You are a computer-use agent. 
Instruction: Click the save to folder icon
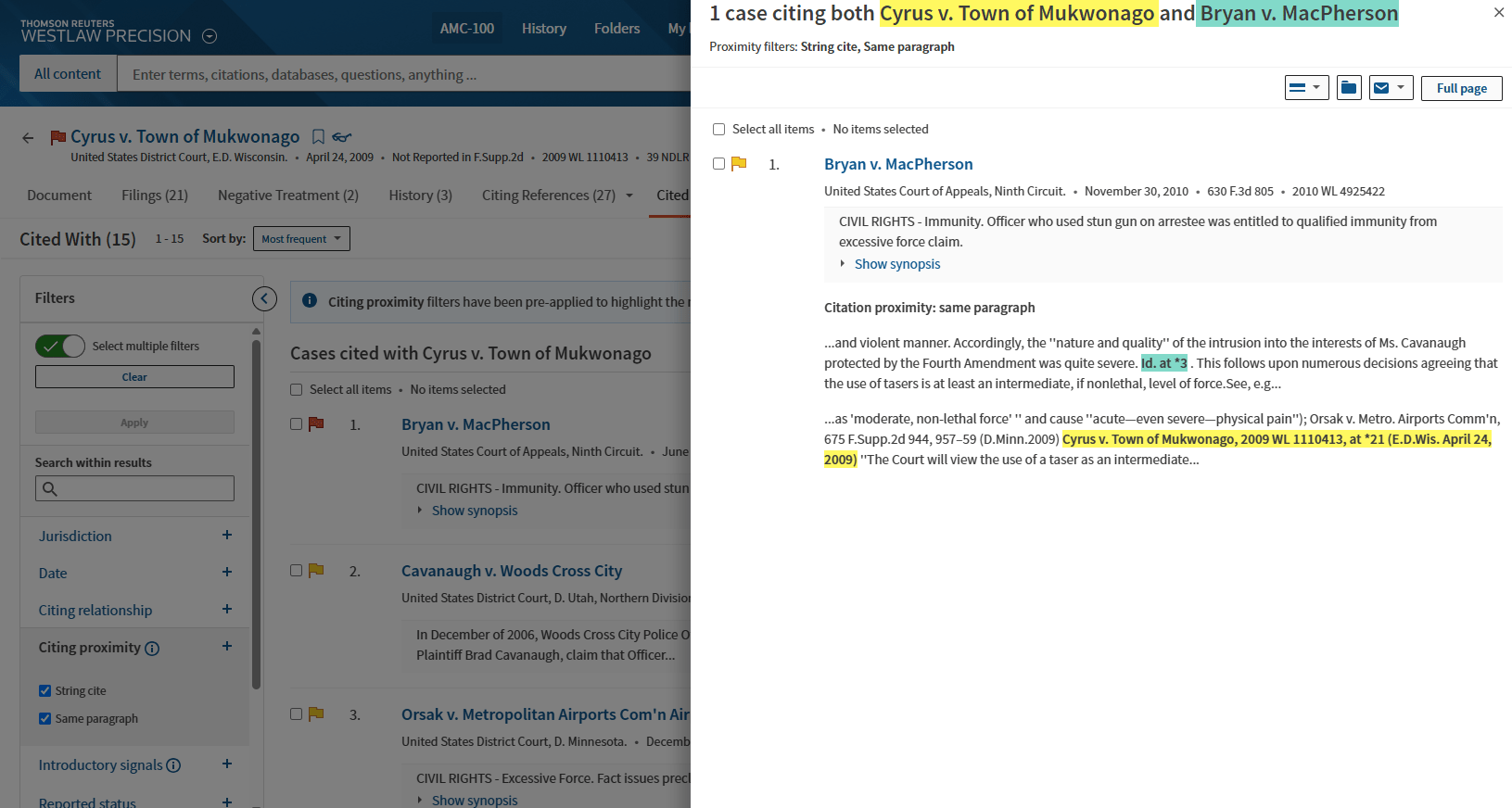[1349, 88]
